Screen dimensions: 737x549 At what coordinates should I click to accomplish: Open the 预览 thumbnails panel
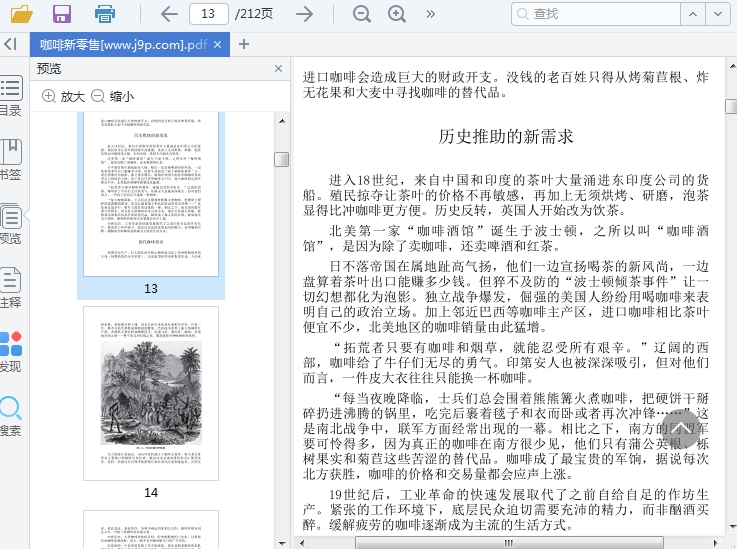tap(10, 224)
